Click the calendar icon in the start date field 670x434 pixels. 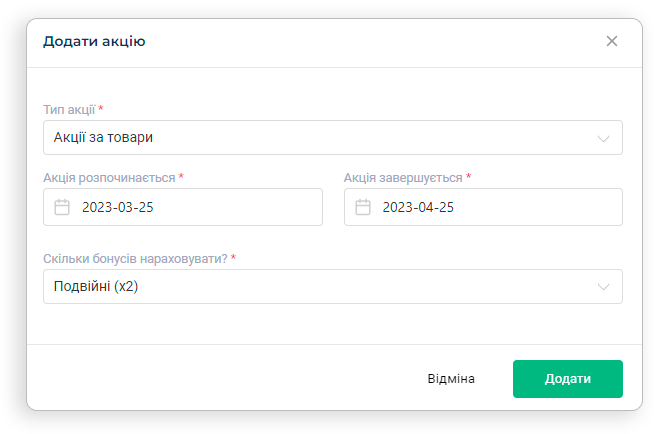(62, 207)
